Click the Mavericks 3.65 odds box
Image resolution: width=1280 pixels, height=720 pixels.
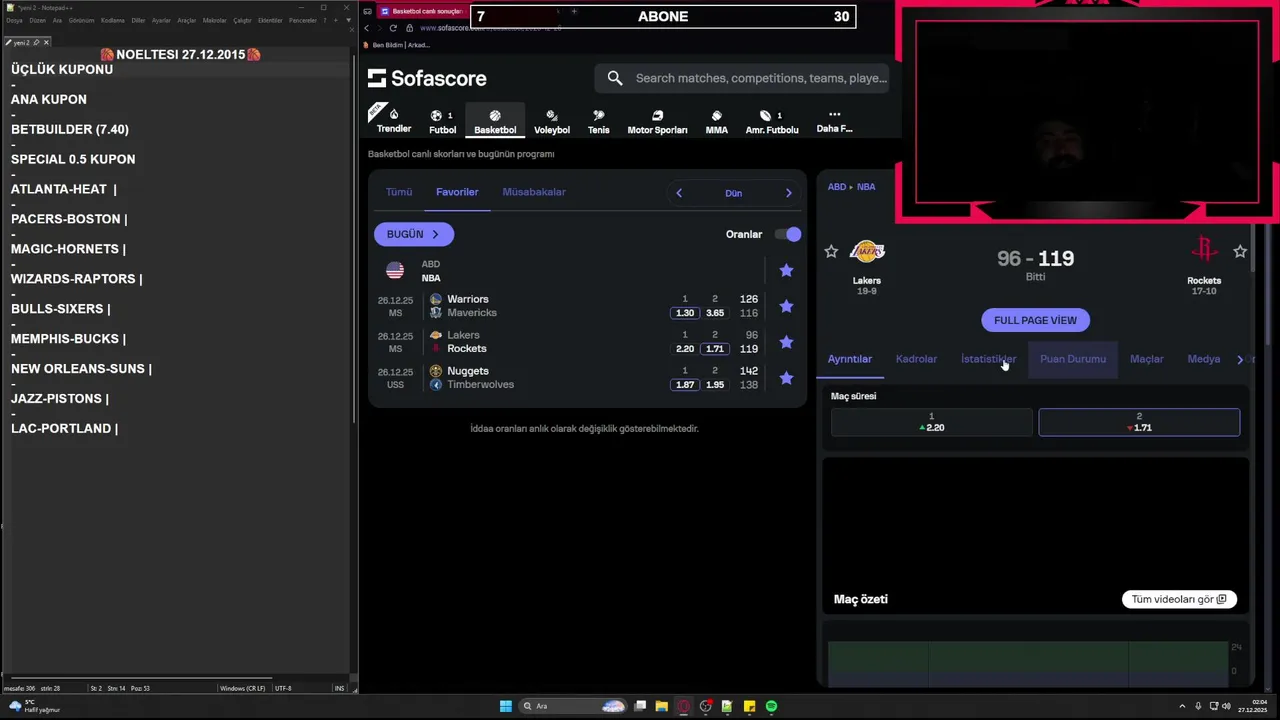pos(715,313)
